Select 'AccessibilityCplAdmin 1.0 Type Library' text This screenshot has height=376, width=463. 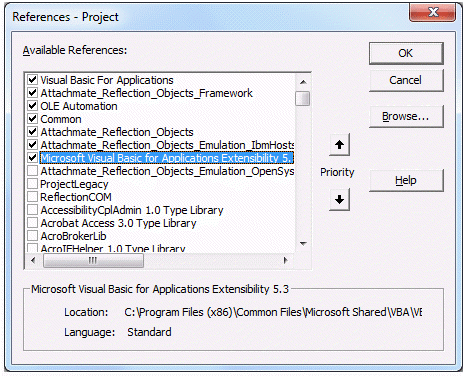click(x=132, y=210)
